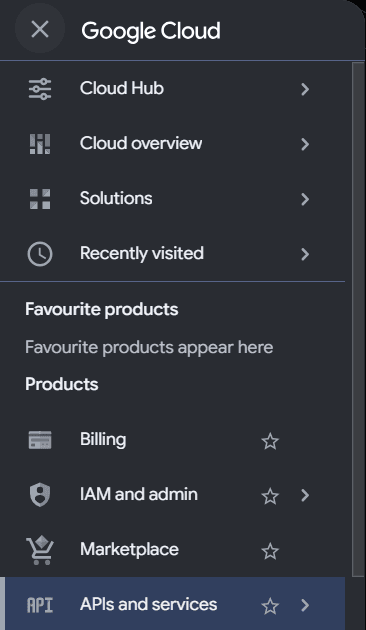Click the Recently visited clock icon
The height and width of the screenshot is (630, 366).
pyautogui.click(x=40, y=254)
